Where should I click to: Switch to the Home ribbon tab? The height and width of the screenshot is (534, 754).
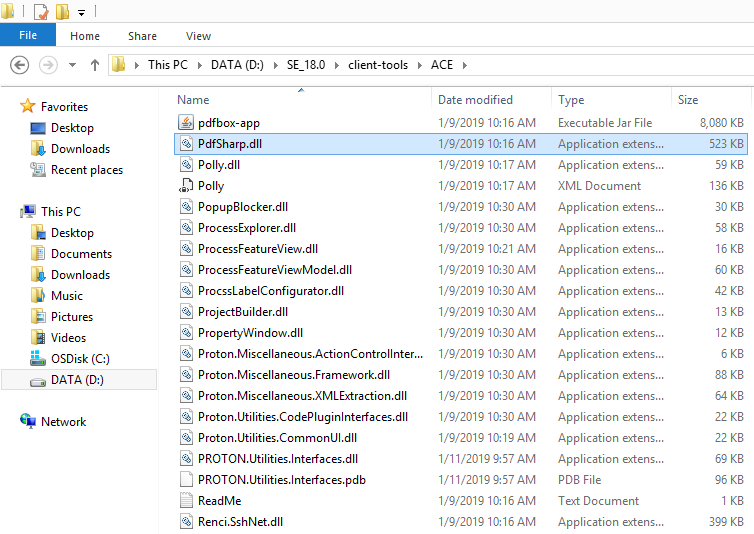click(85, 36)
